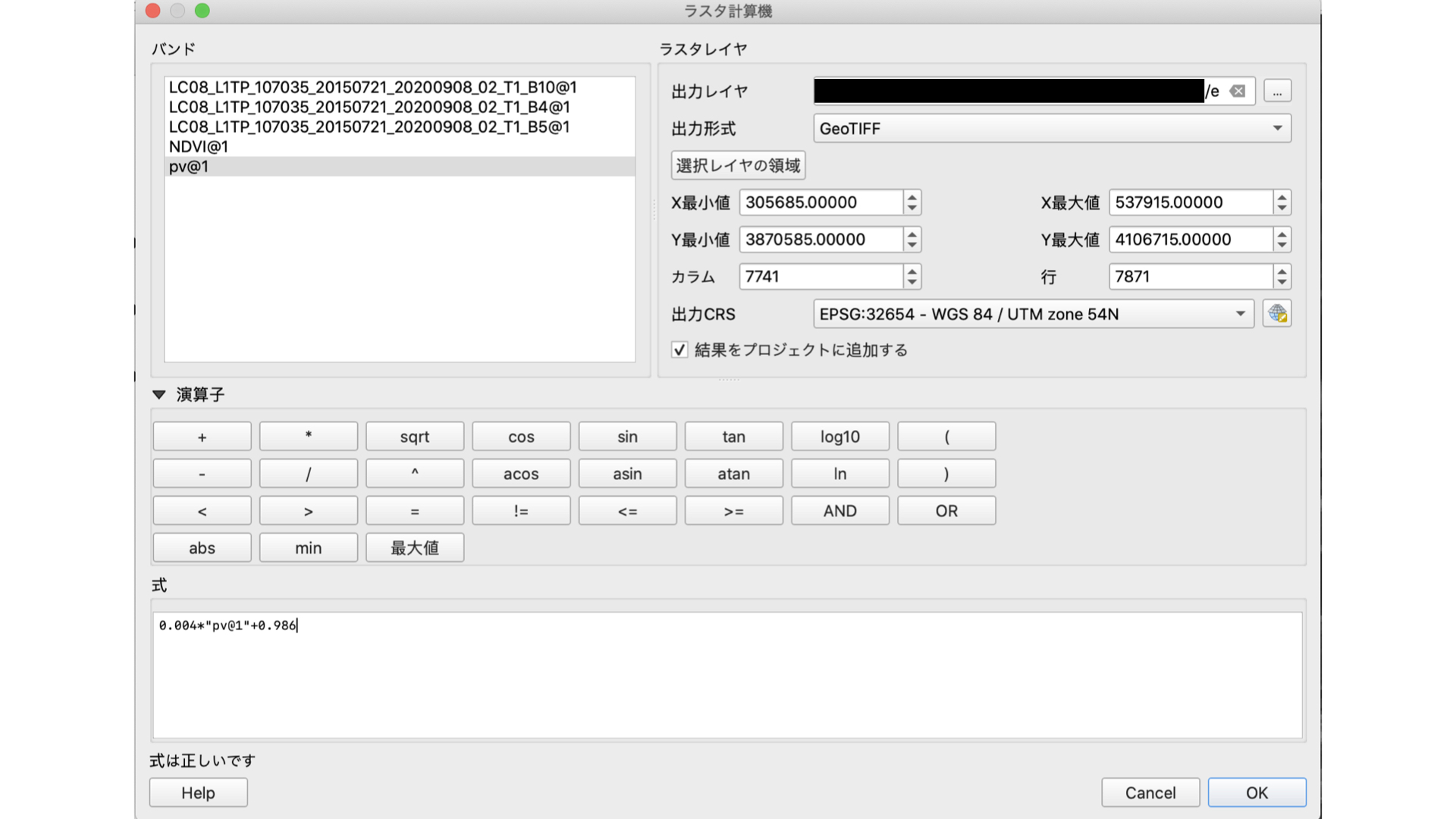Insert the ln function

(x=840, y=474)
